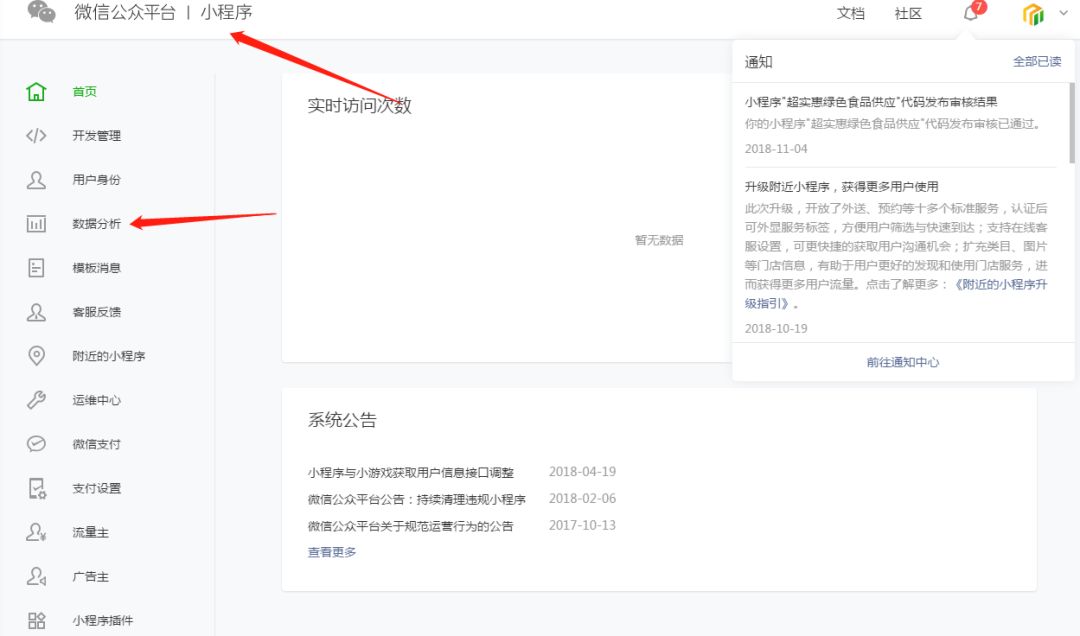Click the WeChat logo icon in header
Viewport: 1080px width, 636px height.
(x=41, y=12)
